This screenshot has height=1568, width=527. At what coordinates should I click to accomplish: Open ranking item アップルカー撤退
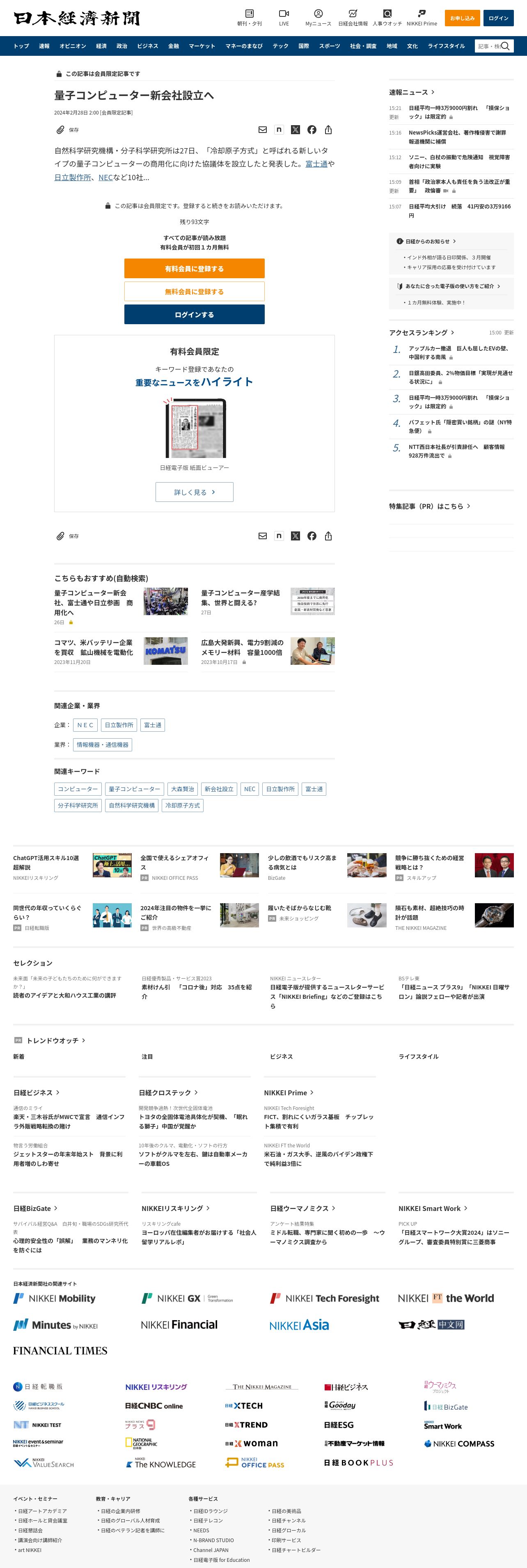click(459, 353)
